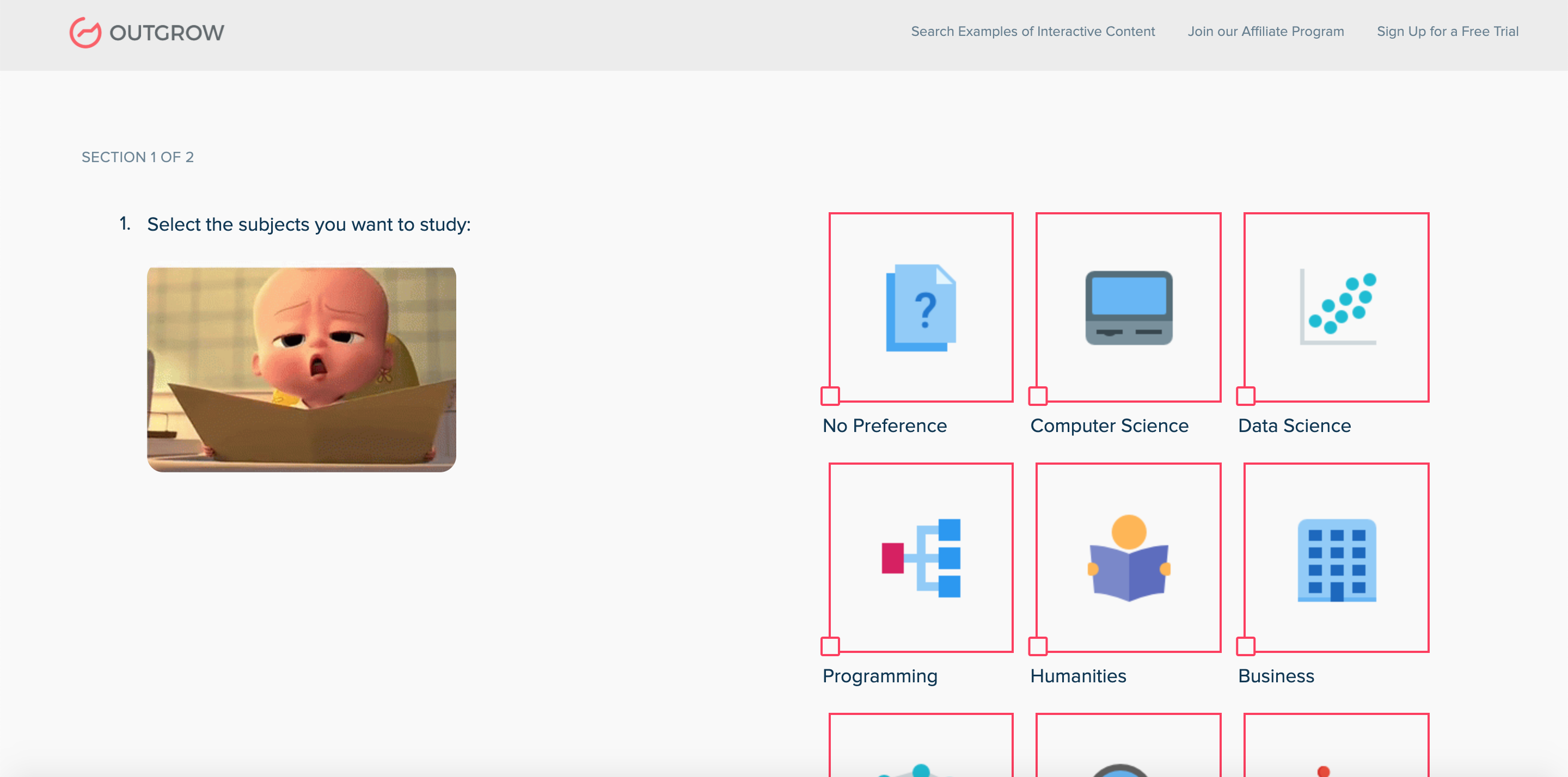Tick the Business checkbox
Viewport: 1568px width, 777px height.
(x=1245, y=646)
